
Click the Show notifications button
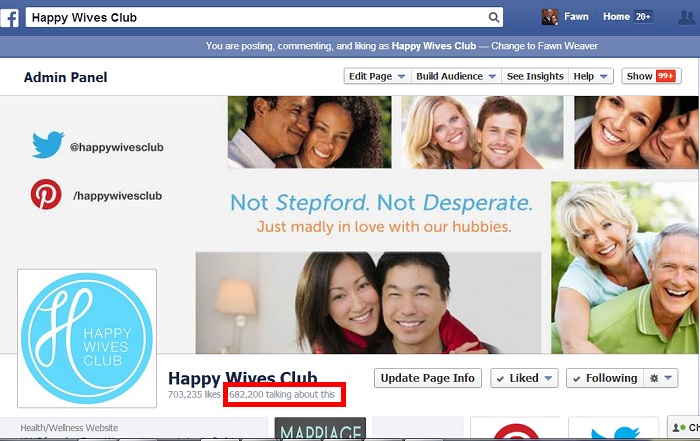(651, 76)
